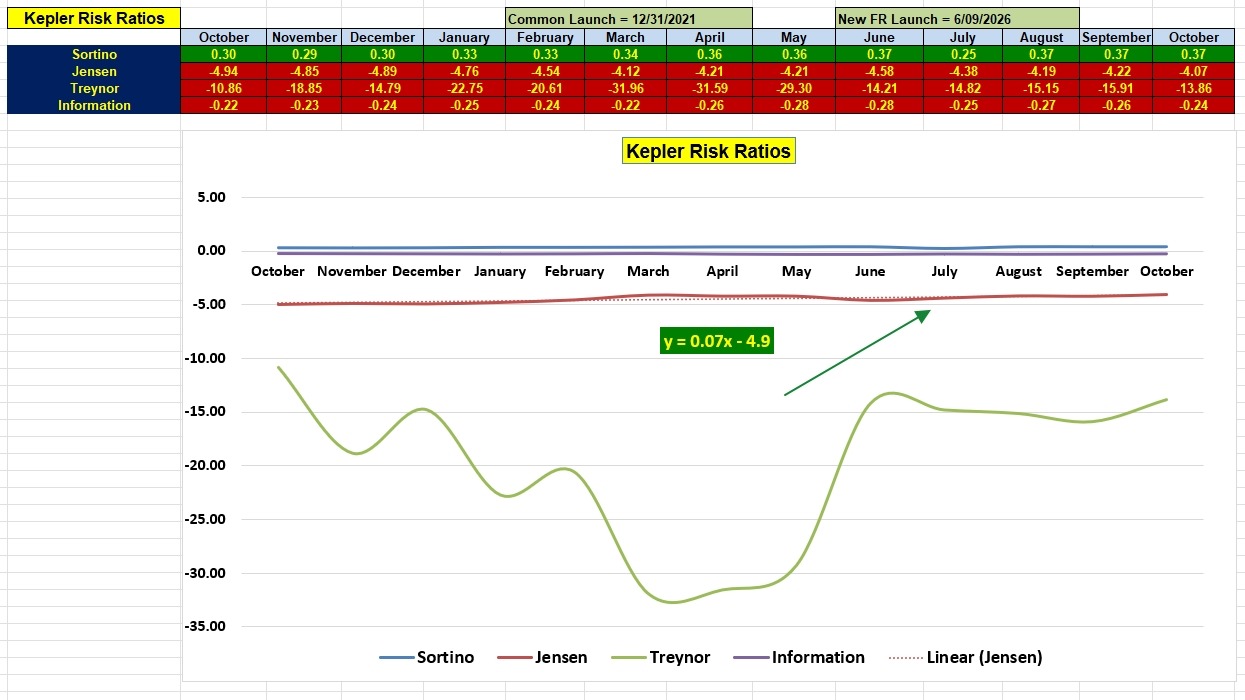
Task: Select the Treynor value -15.15
Action: coord(1041,88)
